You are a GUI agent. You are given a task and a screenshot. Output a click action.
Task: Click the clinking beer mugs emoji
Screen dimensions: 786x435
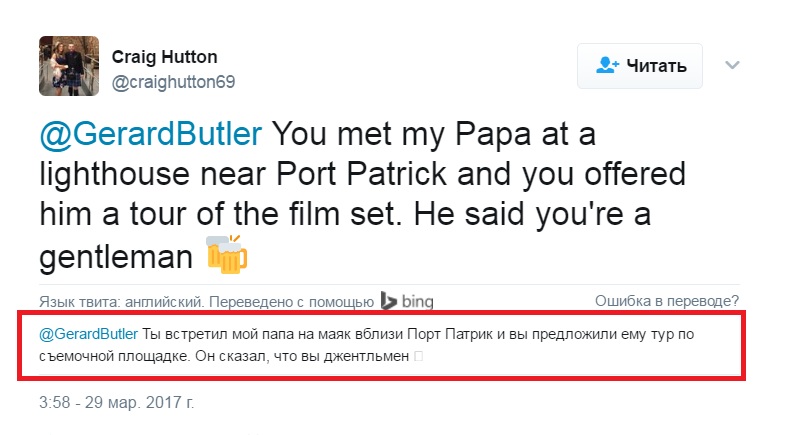[225, 257]
